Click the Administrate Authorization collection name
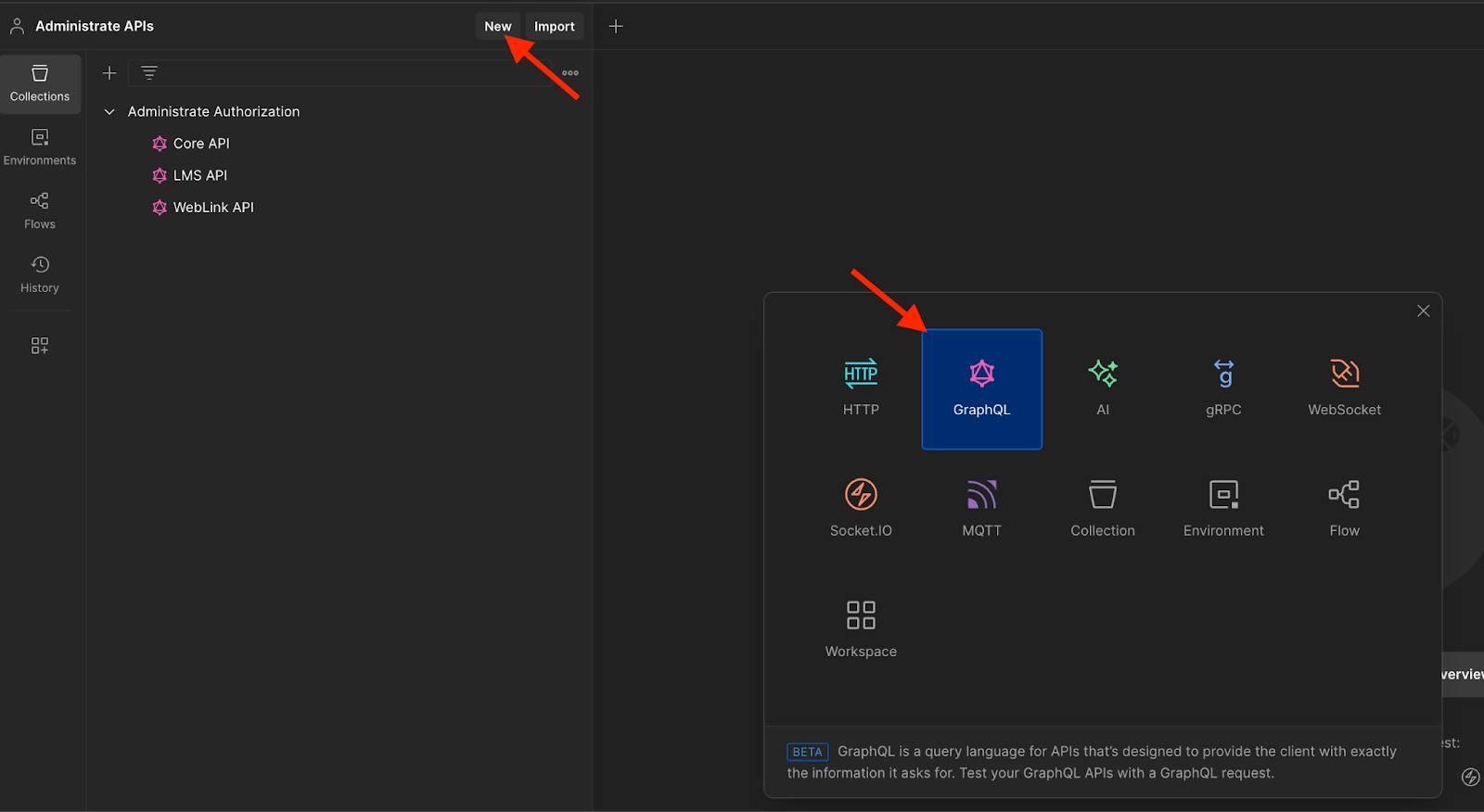1484x812 pixels. [213, 111]
